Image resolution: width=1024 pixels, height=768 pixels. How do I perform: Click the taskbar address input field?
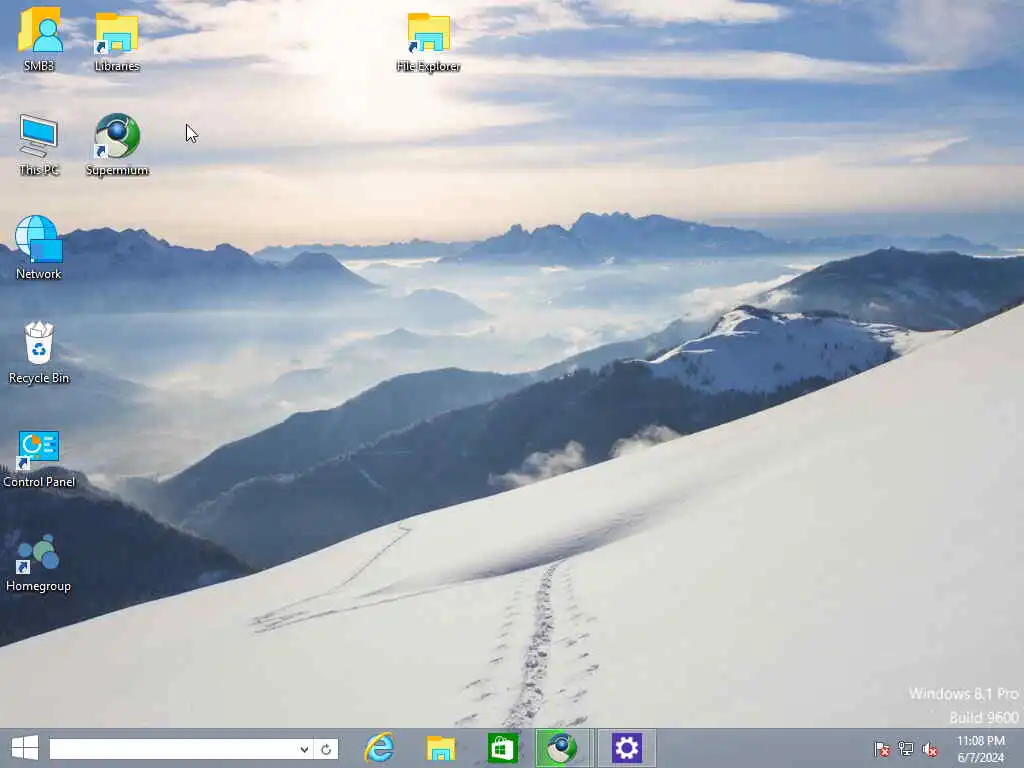click(172, 749)
